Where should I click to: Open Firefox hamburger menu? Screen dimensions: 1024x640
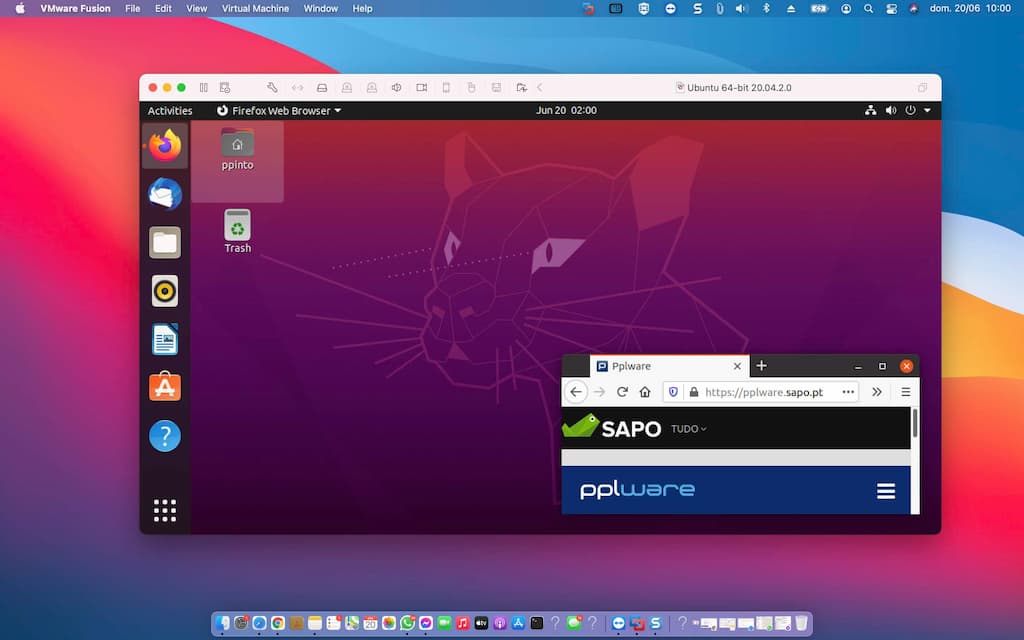coord(905,392)
